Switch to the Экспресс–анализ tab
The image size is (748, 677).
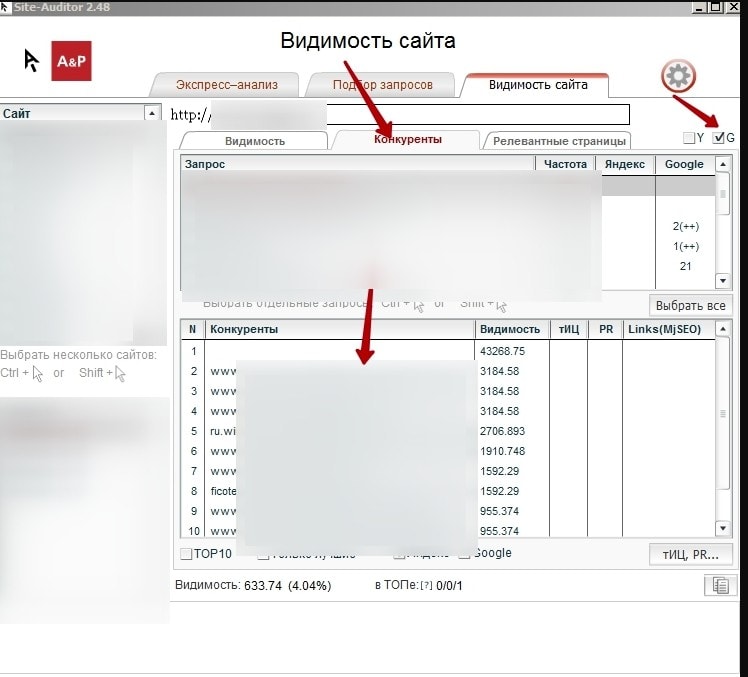coord(226,85)
